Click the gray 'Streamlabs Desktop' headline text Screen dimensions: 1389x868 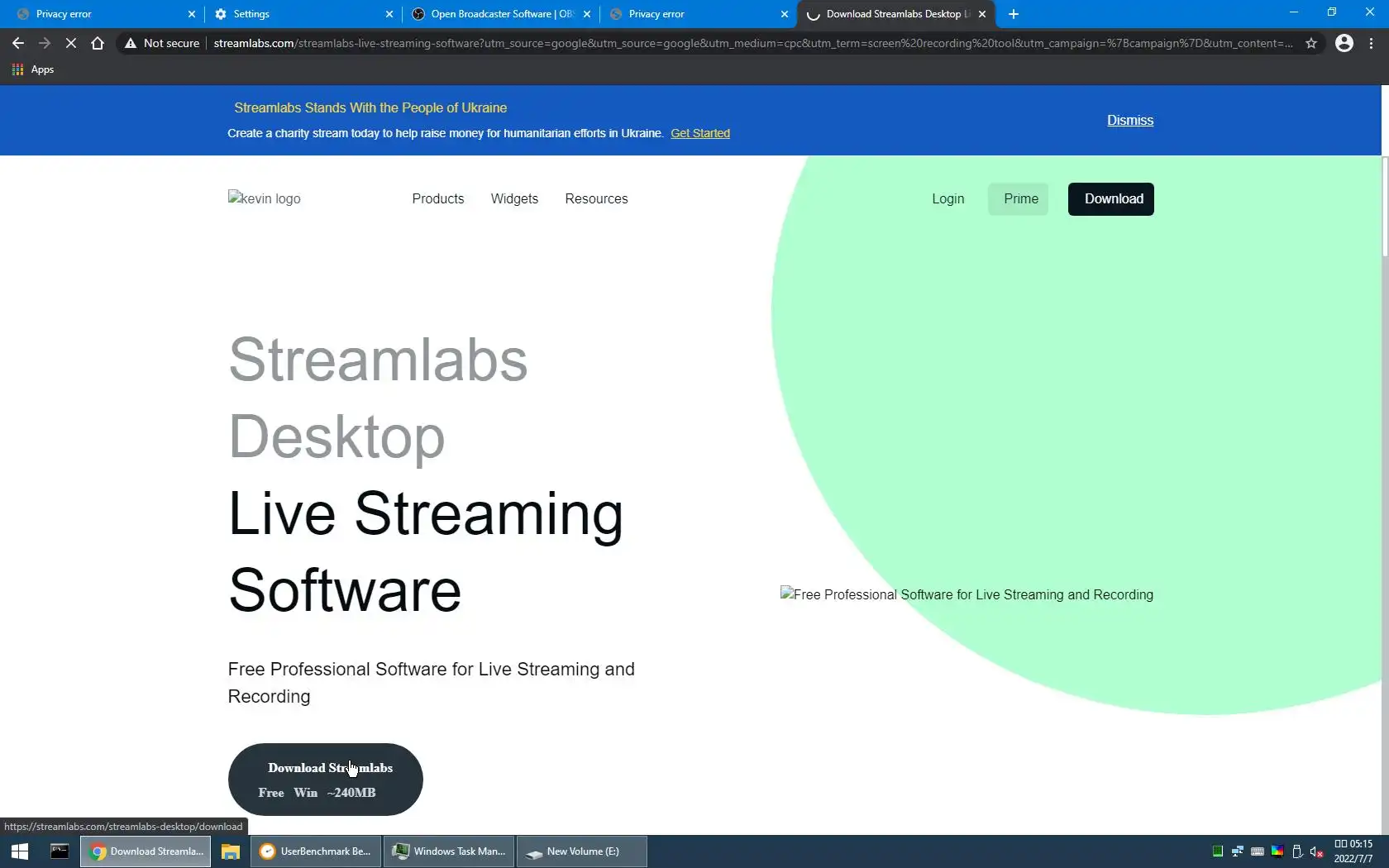click(378, 398)
